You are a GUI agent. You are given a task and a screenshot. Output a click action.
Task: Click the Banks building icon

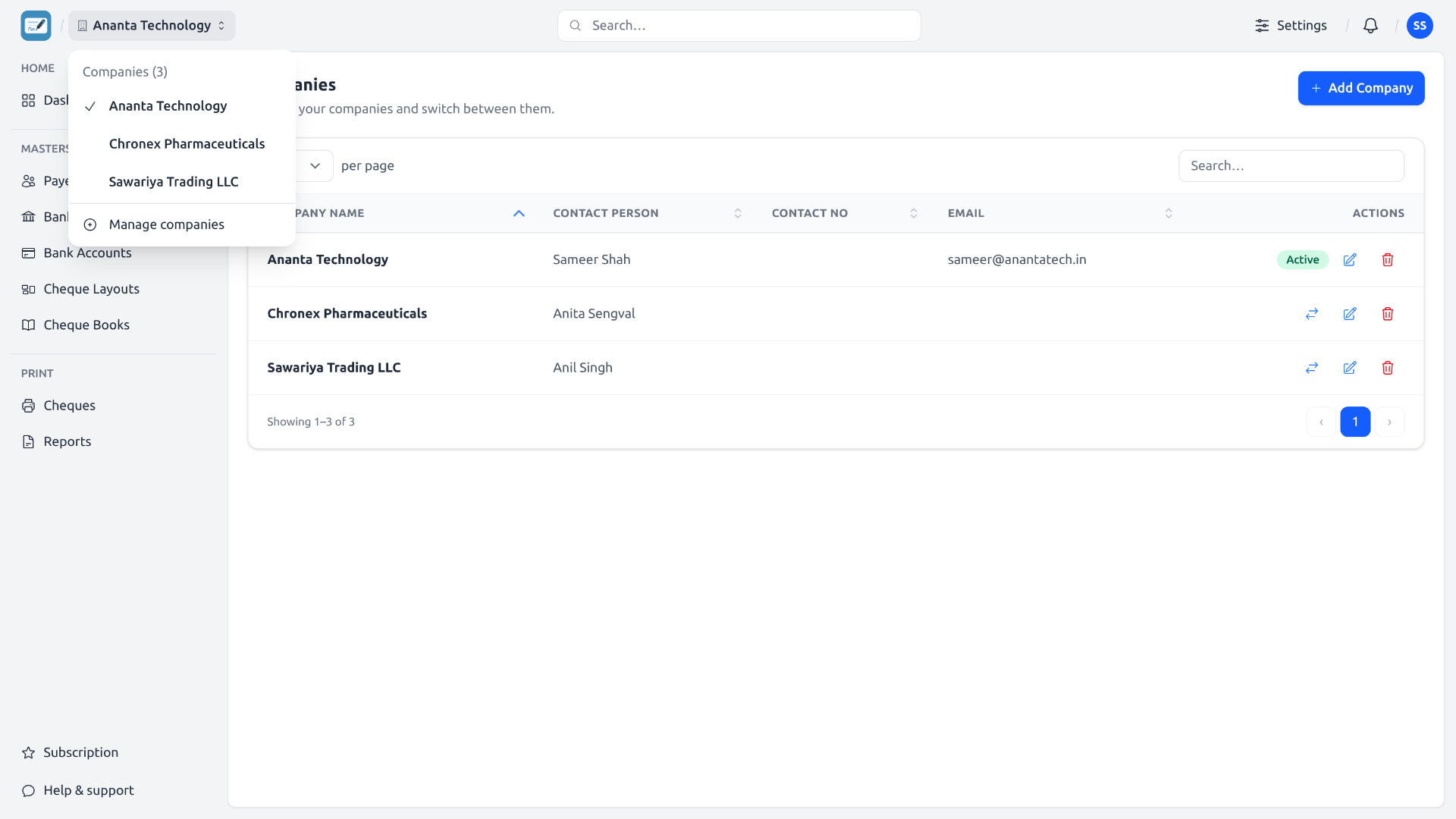point(29,217)
